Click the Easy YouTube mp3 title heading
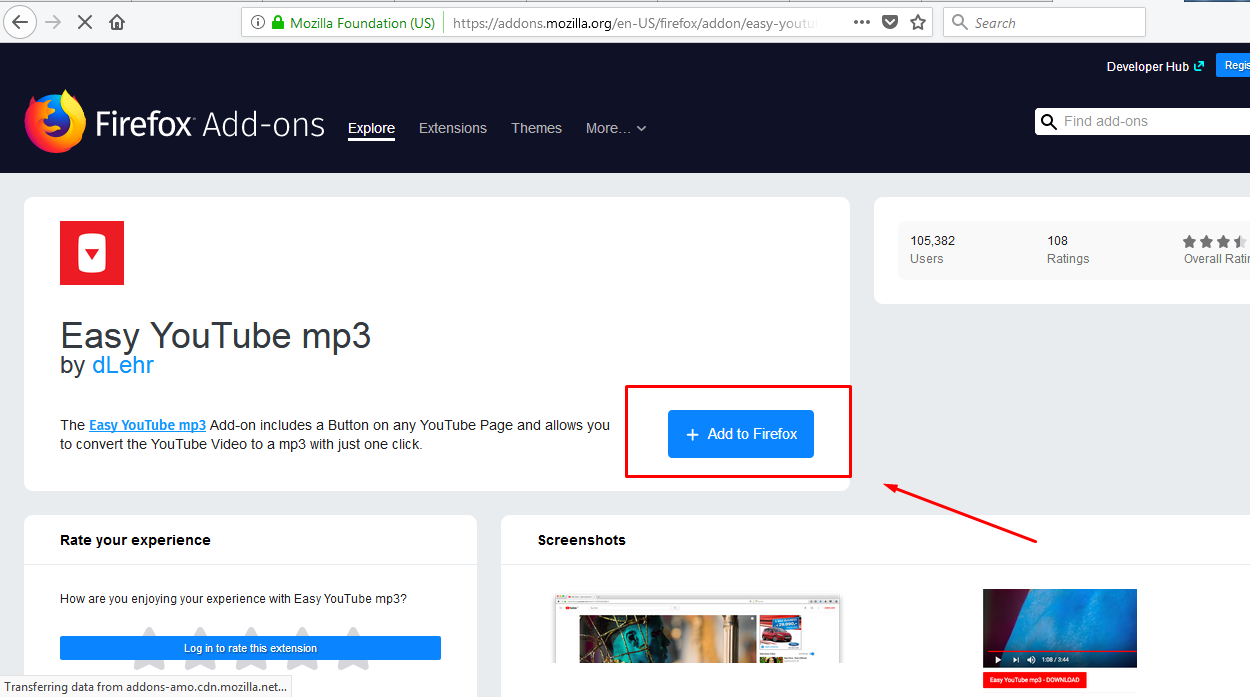1250x697 pixels. (215, 335)
